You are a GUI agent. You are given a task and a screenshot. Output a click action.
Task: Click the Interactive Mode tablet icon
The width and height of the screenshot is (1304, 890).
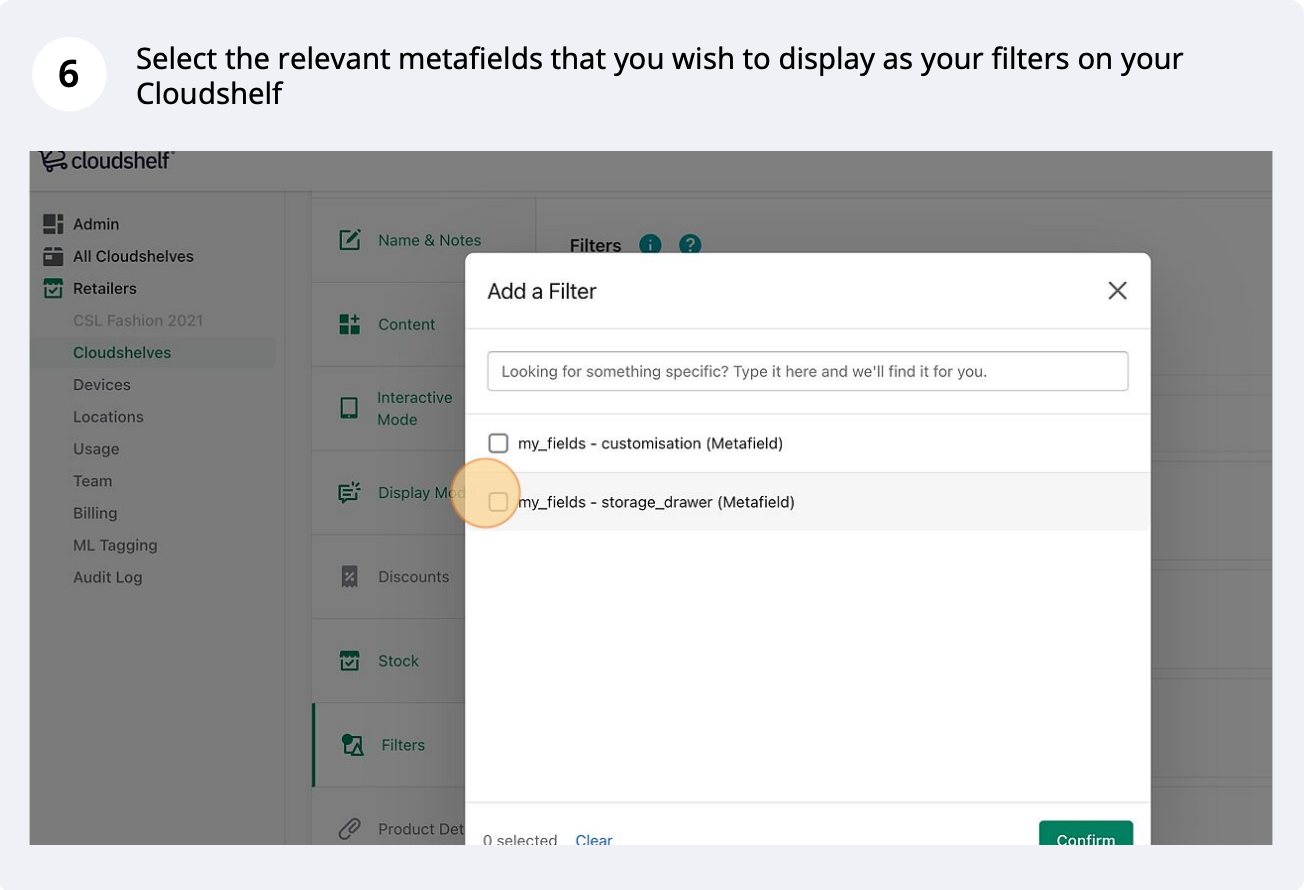pyautogui.click(x=349, y=408)
